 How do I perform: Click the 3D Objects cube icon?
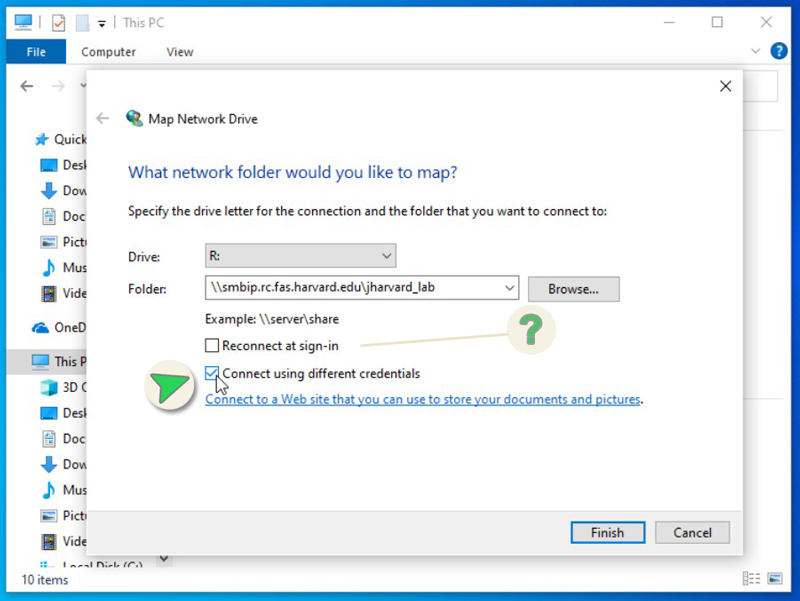click(48, 387)
